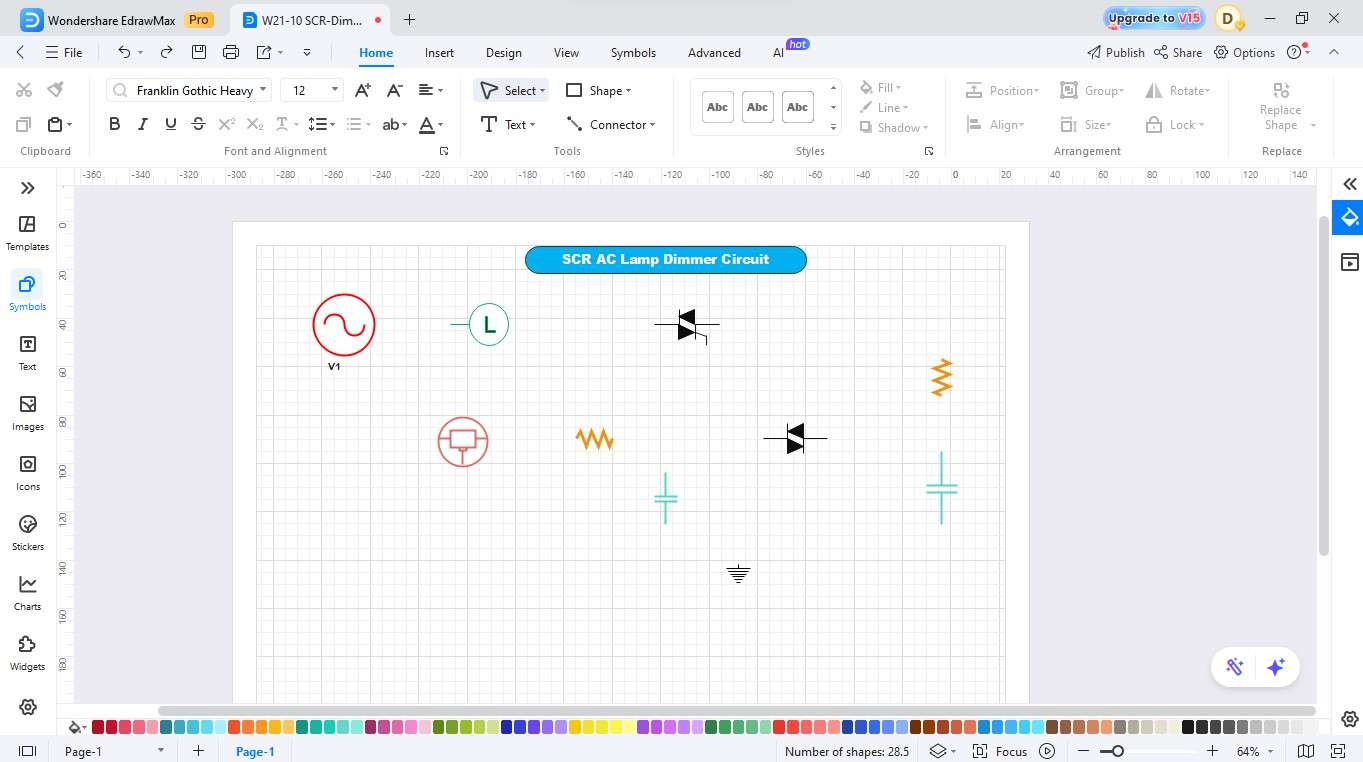Click the presentation panel icon on right

coord(1350,262)
